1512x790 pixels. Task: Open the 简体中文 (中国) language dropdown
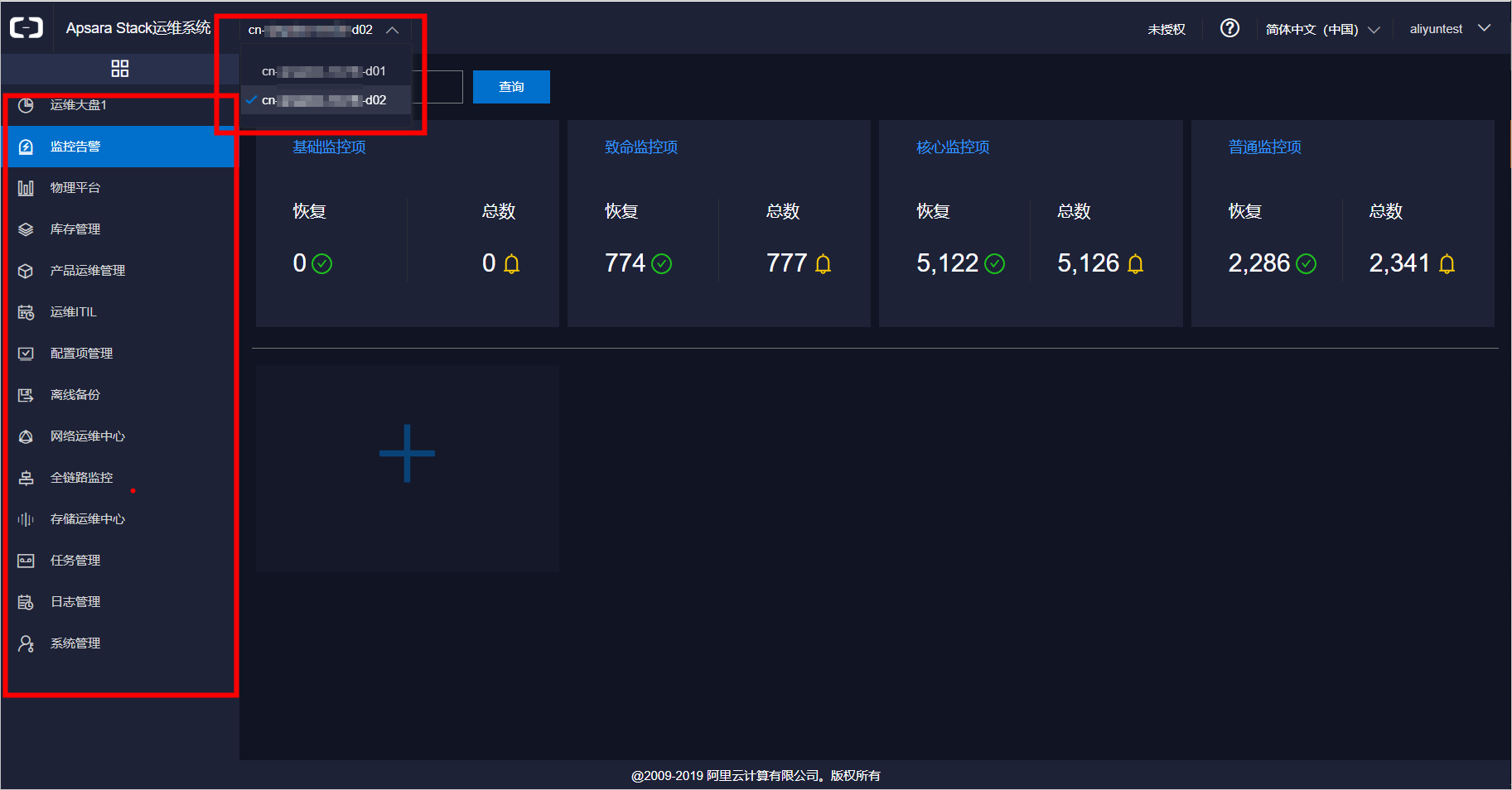pyautogui.click(x=1322, y=30)
